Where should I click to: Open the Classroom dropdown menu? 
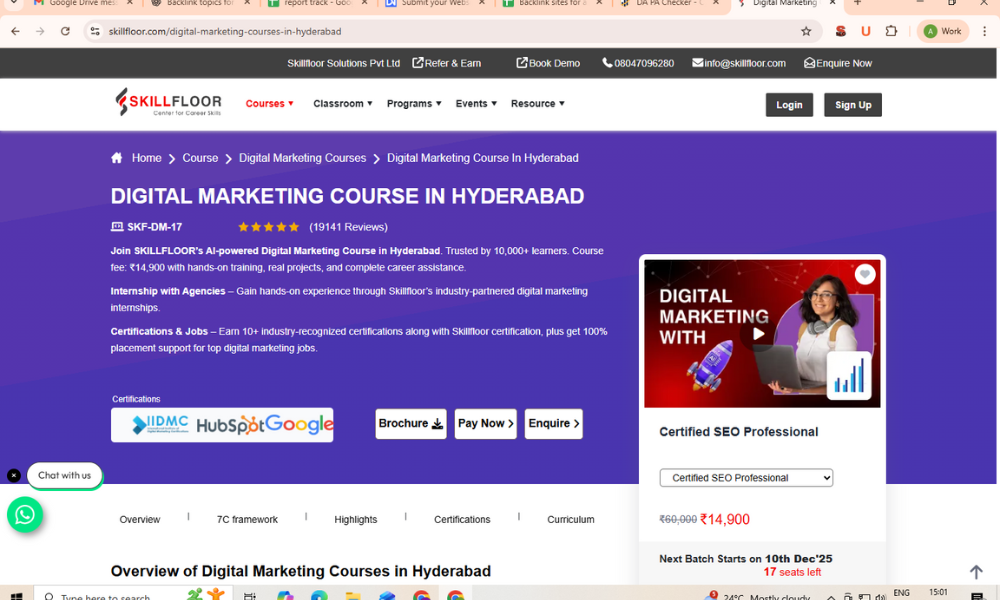tap(342, 104)
